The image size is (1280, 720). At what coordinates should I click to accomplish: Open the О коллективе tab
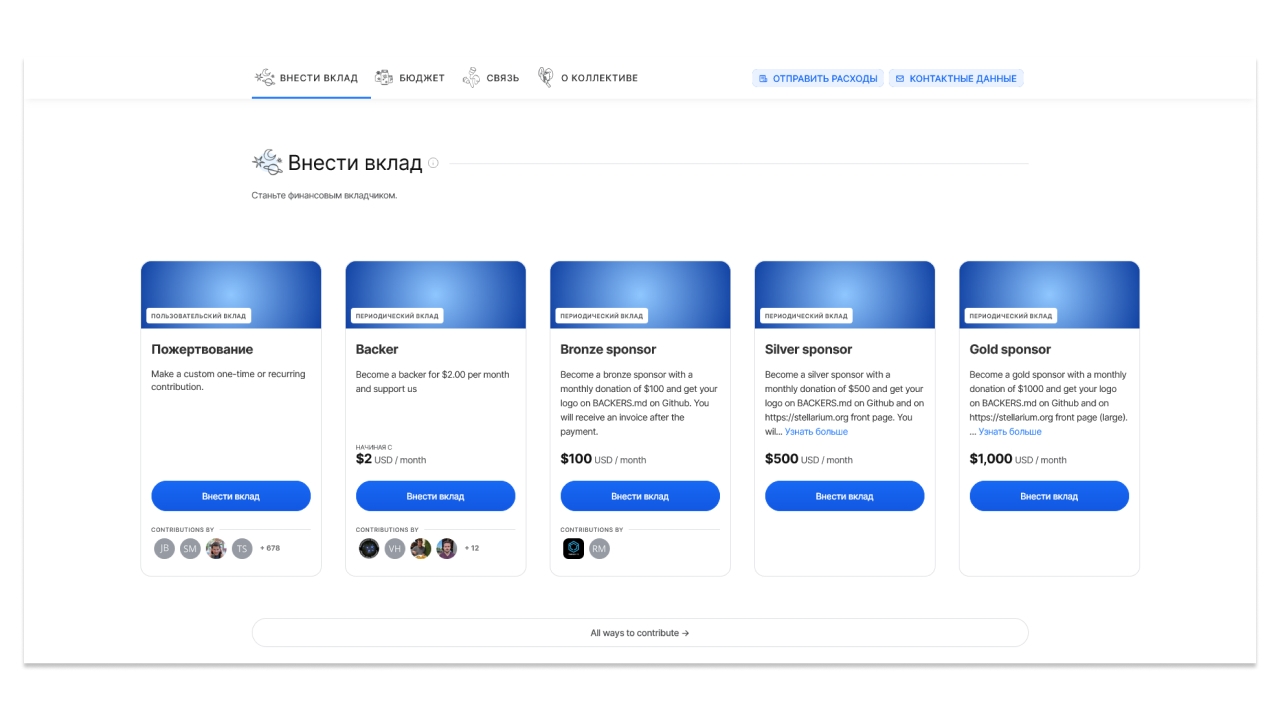pos(588,78)
